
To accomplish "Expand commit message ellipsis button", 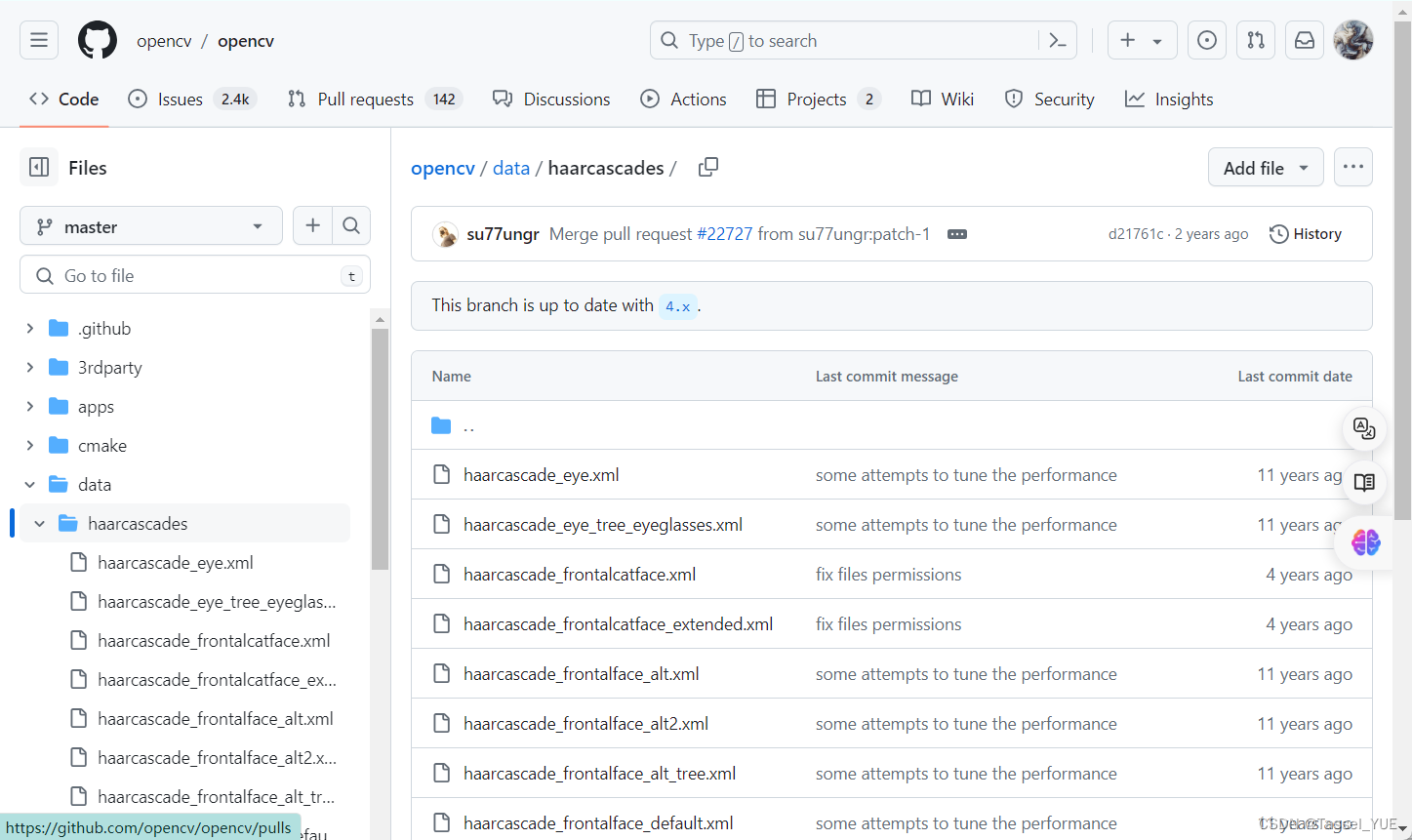I will pyautogui.click(x=957, y=234).
